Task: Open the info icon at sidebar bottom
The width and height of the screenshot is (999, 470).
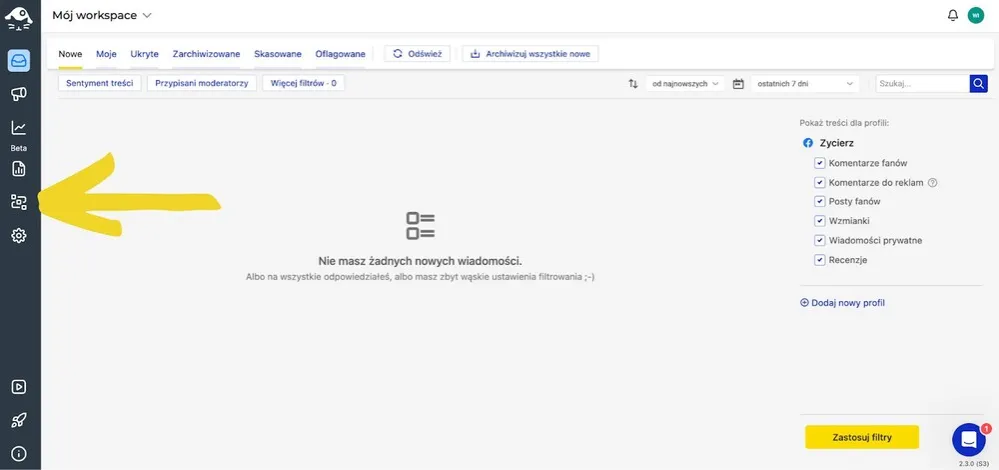Action: pos(18,453)
